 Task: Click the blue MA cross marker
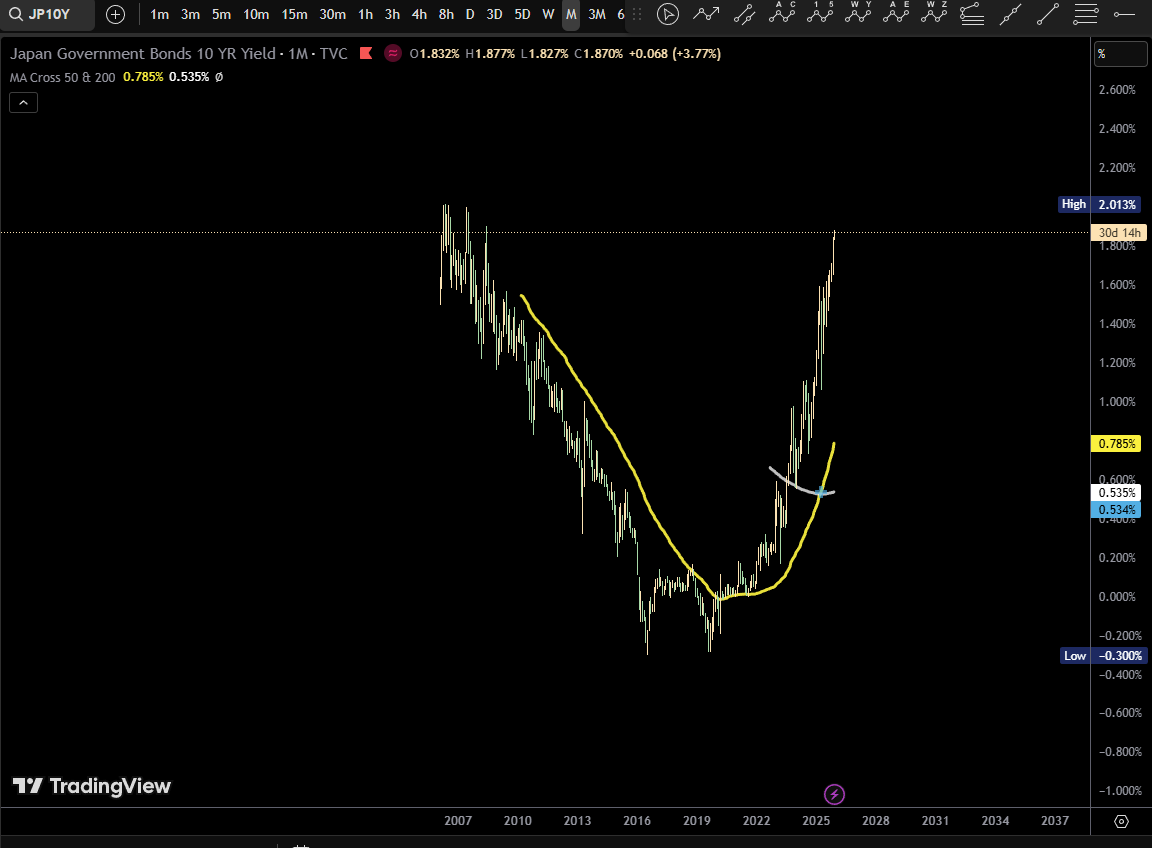pyautogui.click(x=821, y=492)
